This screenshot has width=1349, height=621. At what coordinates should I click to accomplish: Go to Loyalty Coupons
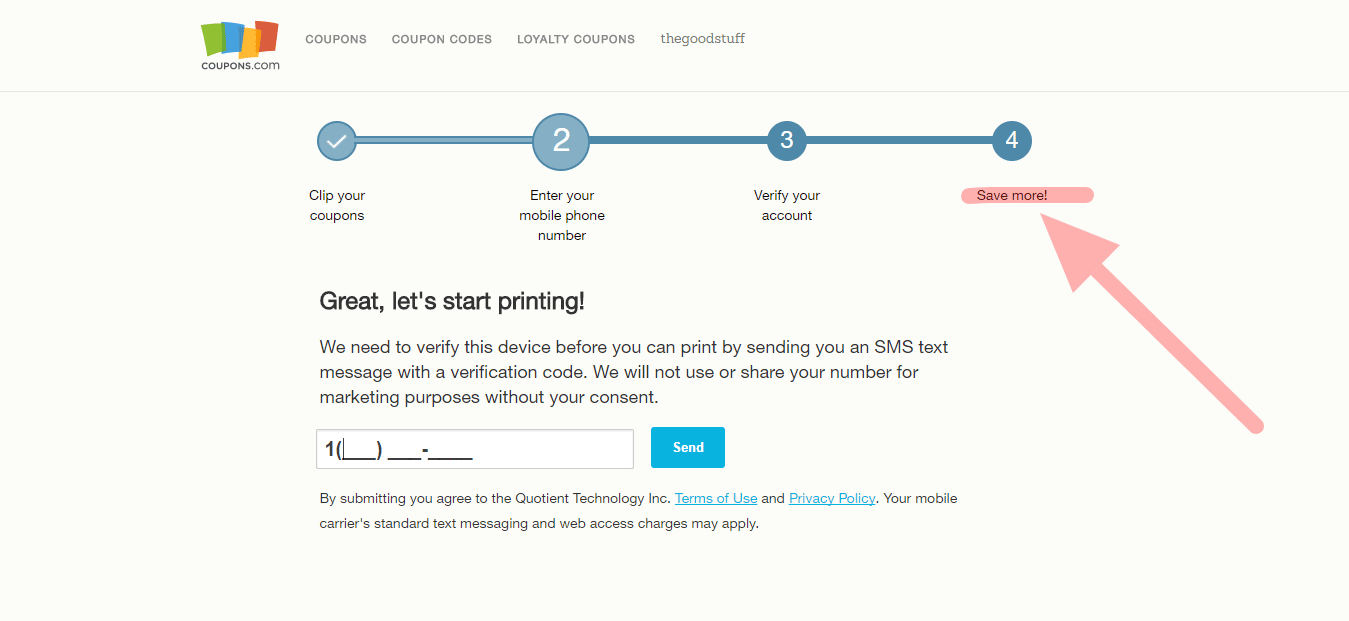[x=576, y=39]
